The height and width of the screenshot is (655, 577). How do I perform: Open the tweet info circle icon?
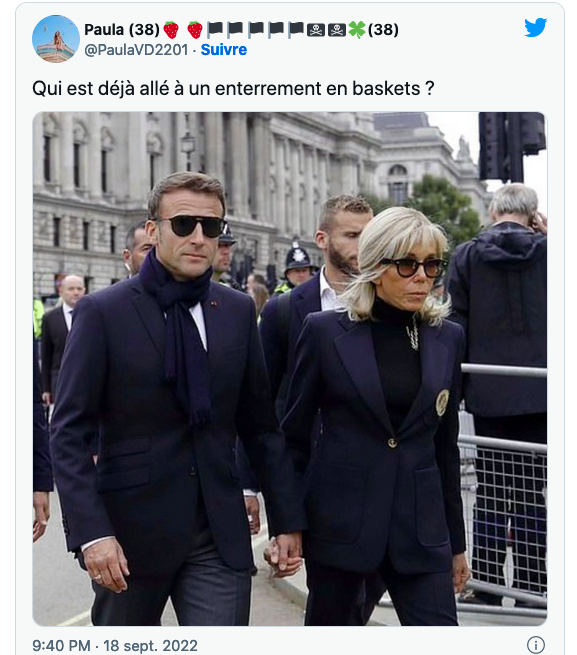tap(536, 645)
